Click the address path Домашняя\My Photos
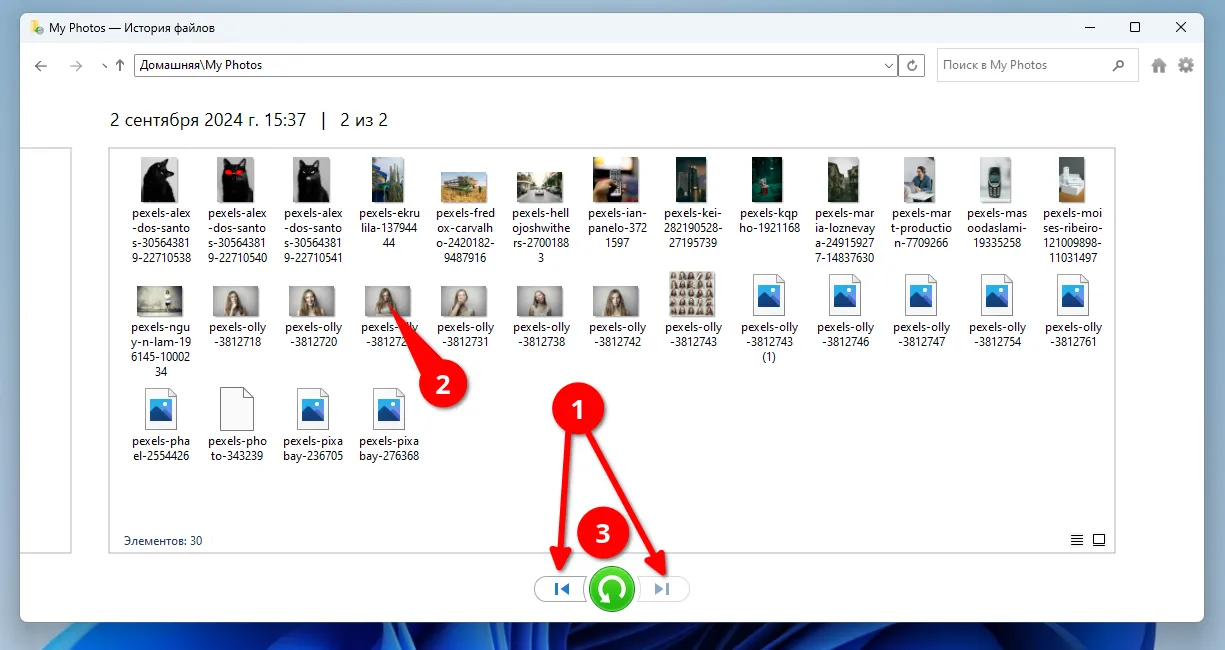Image resolution: width=1225 pixels, height=650 pixels. pos(200,66)
